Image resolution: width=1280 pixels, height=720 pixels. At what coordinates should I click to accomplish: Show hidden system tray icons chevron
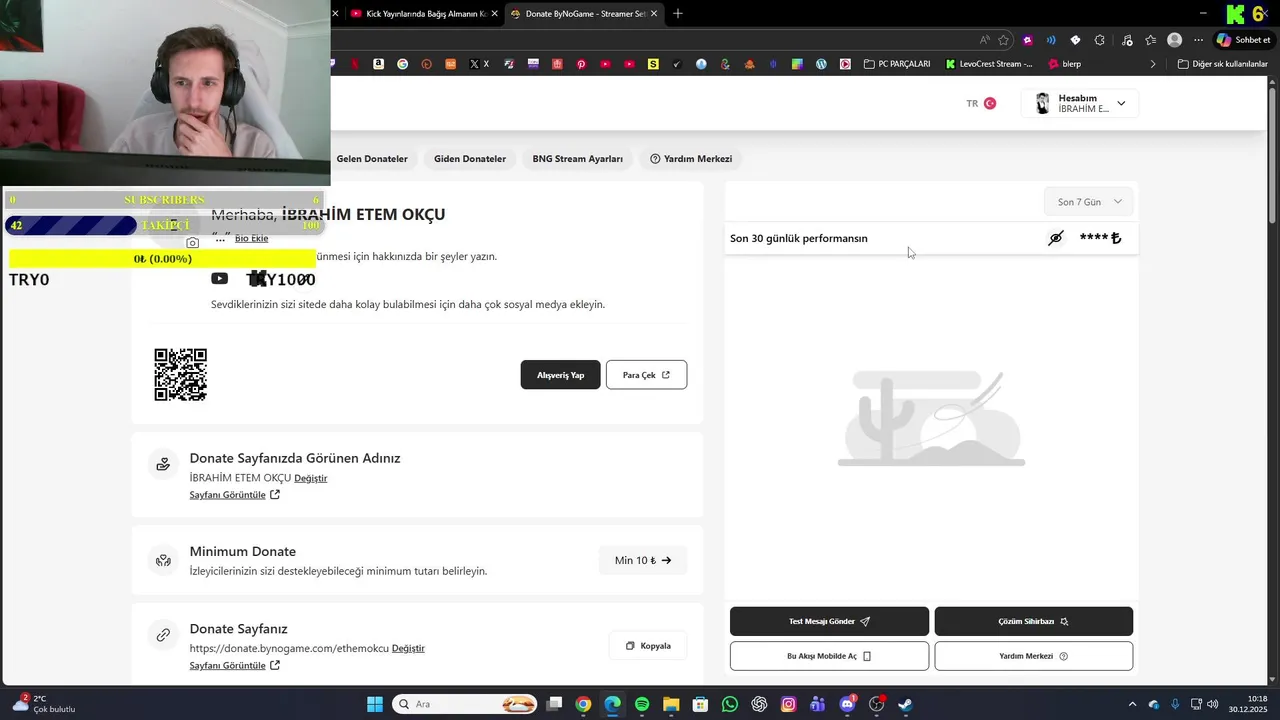(1132, 704)
